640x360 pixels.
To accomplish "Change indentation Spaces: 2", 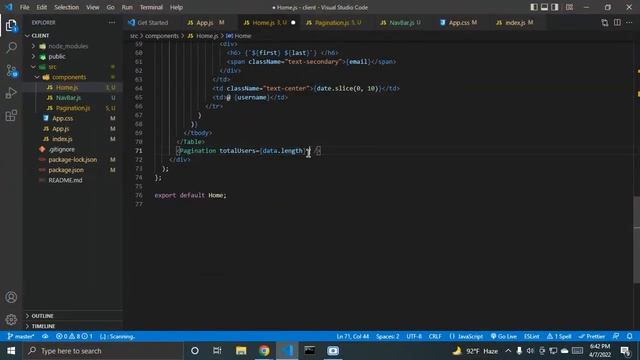I will [x=387, y=336].
